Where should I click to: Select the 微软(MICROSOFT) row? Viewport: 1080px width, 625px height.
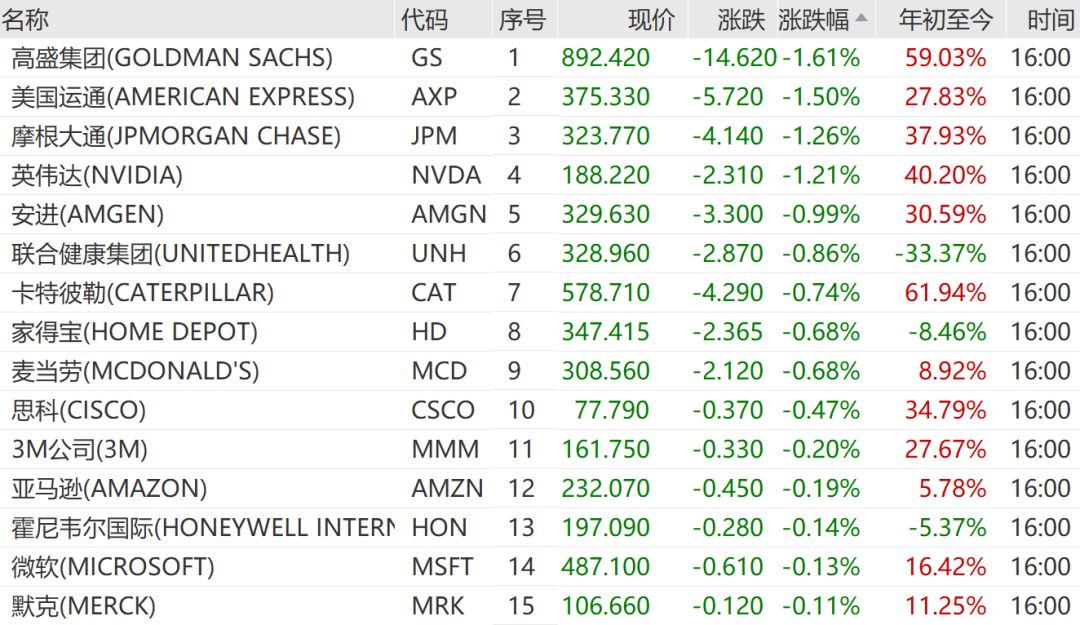click(113, 567)
